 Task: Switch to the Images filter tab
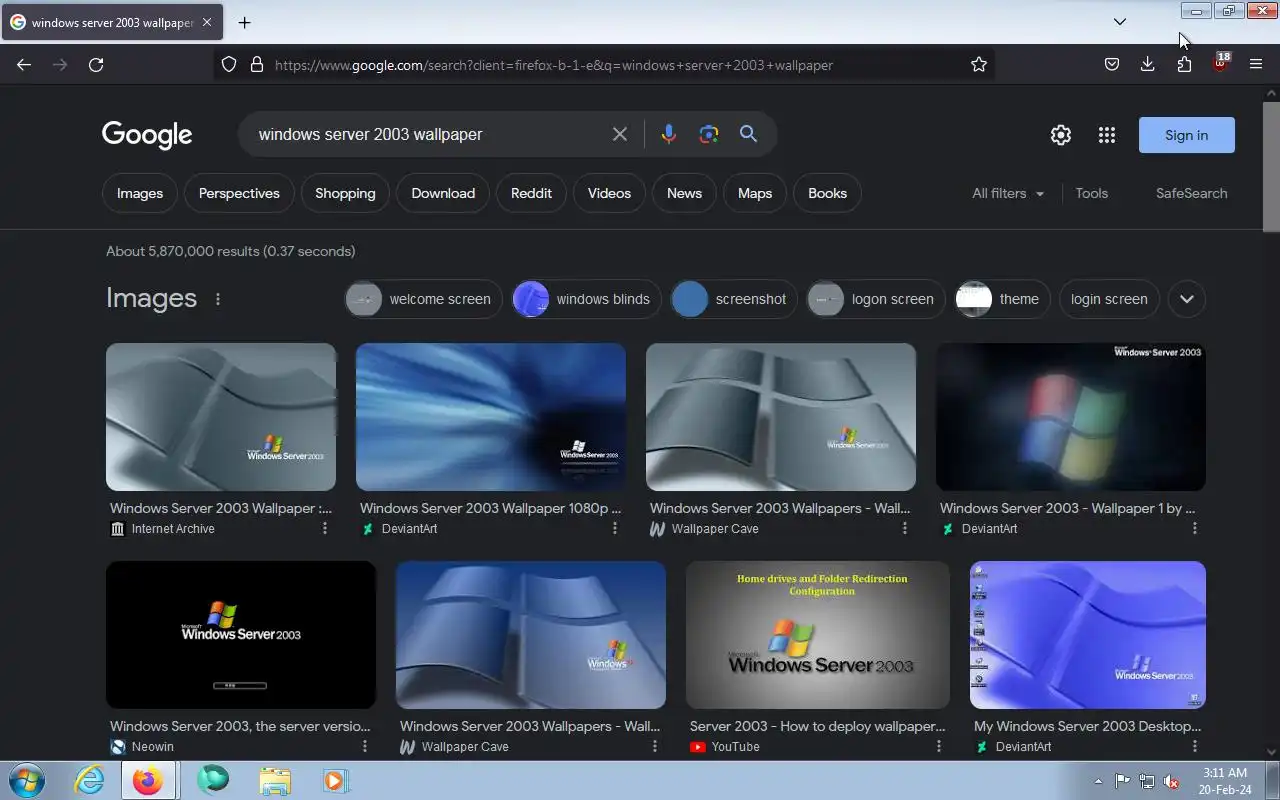[x=140, y=193]
